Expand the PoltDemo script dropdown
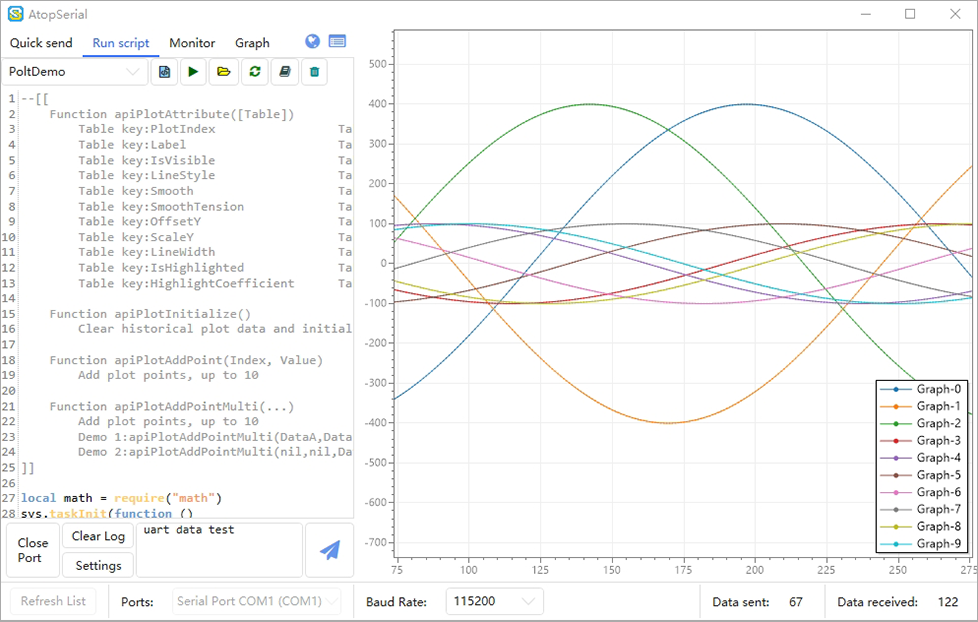978x622 pixels. tap(75, 72)
